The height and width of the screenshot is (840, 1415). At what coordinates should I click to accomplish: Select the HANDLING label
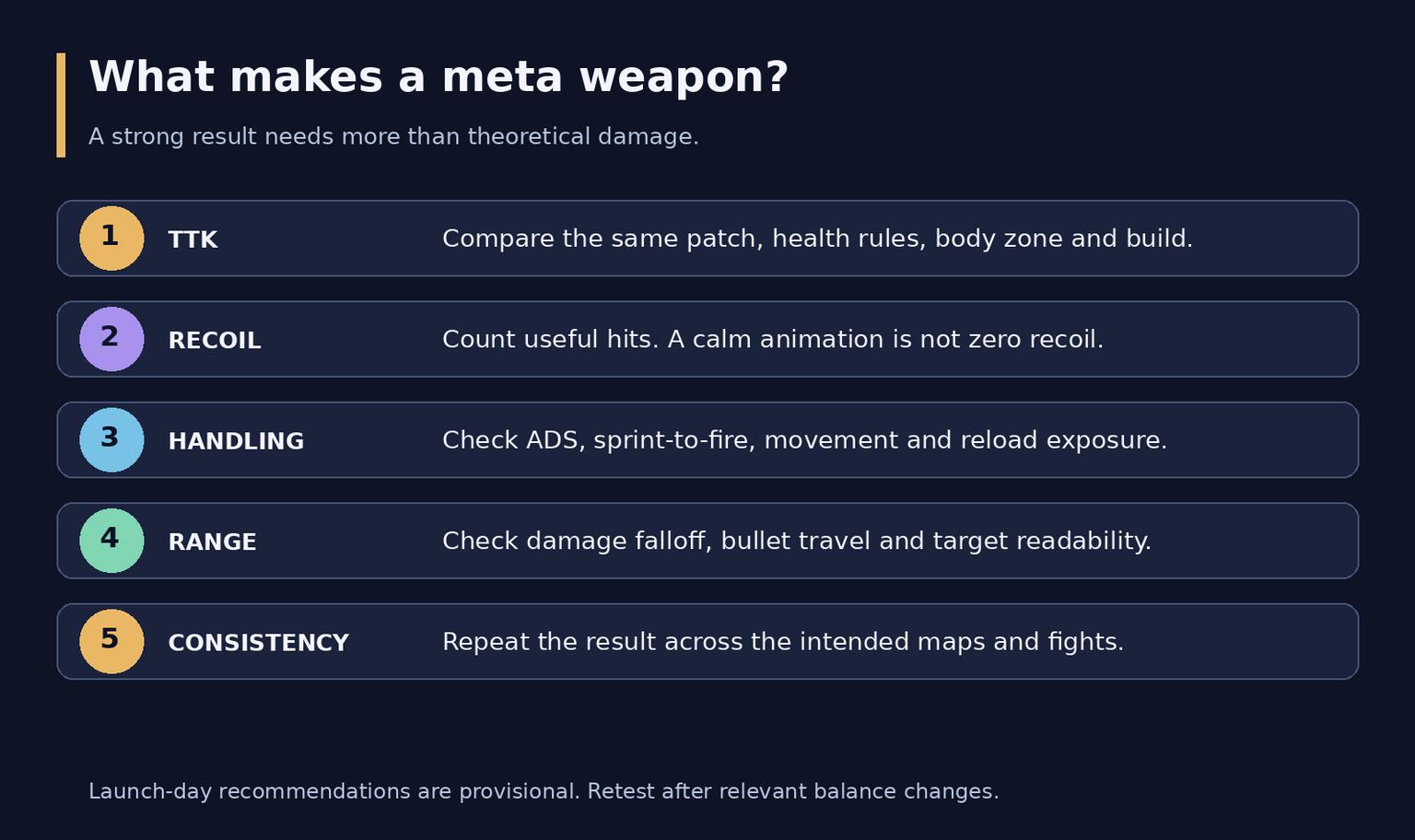click(x=236, y=442)
